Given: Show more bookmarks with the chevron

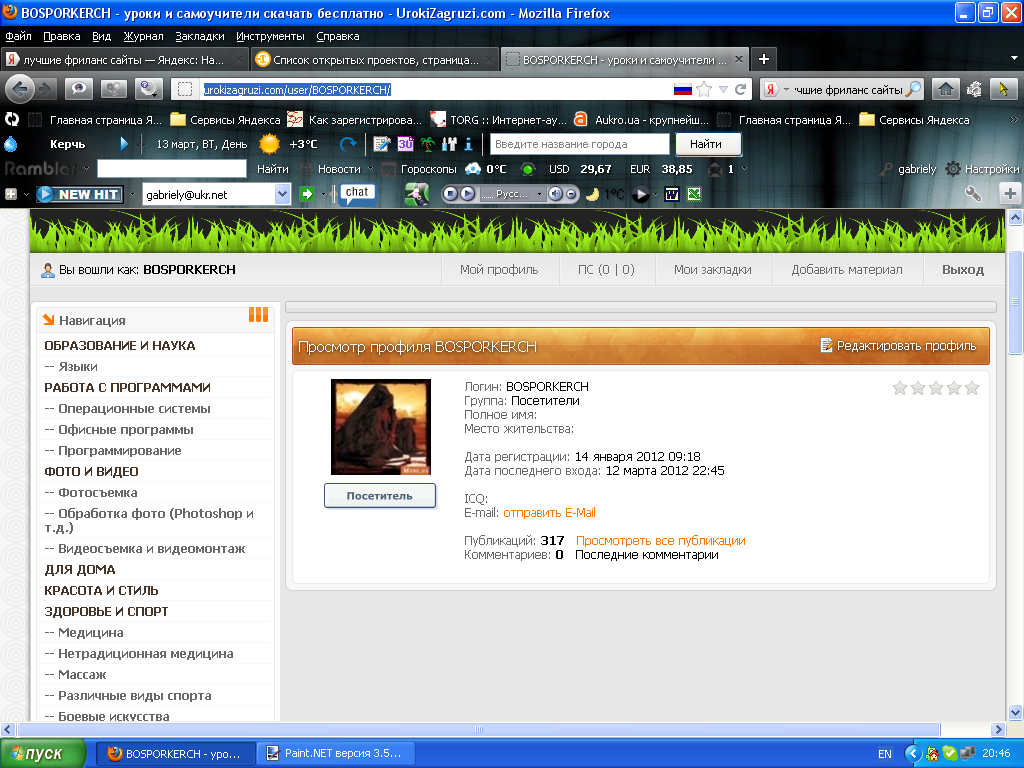Looking at the screenshot, I should pos(1014,120).
